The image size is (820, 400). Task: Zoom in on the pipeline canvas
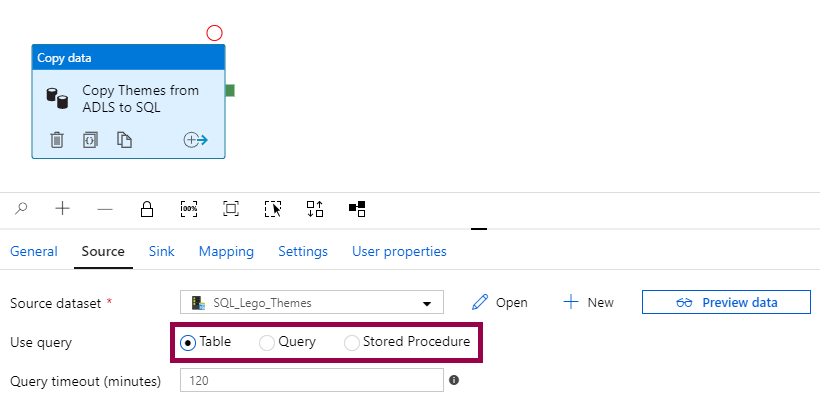pos(62,208)
